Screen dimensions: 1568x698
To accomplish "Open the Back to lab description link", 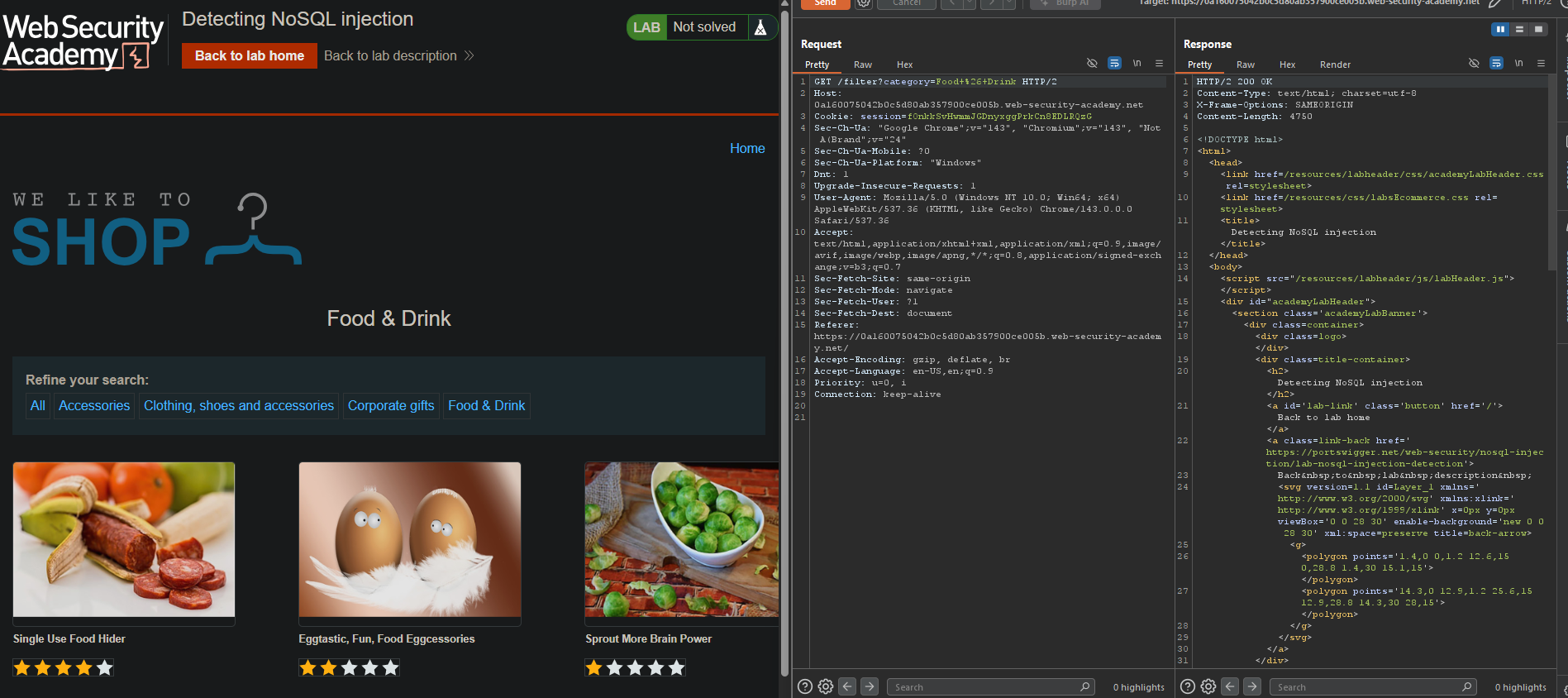I will point(398,55).
